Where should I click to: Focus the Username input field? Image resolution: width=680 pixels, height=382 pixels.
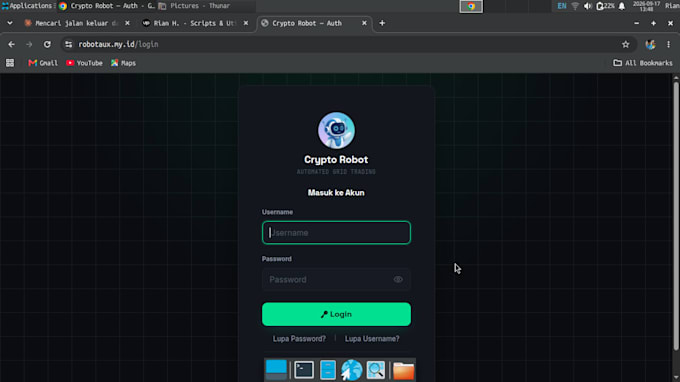tap(336, 232)
